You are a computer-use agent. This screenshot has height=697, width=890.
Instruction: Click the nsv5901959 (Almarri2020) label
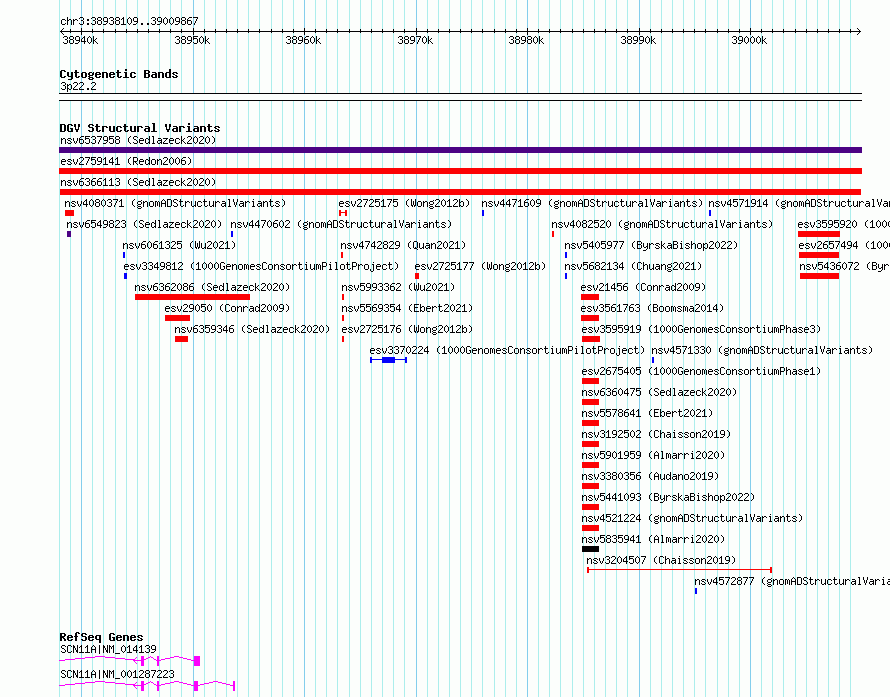(x=653, y=455)
